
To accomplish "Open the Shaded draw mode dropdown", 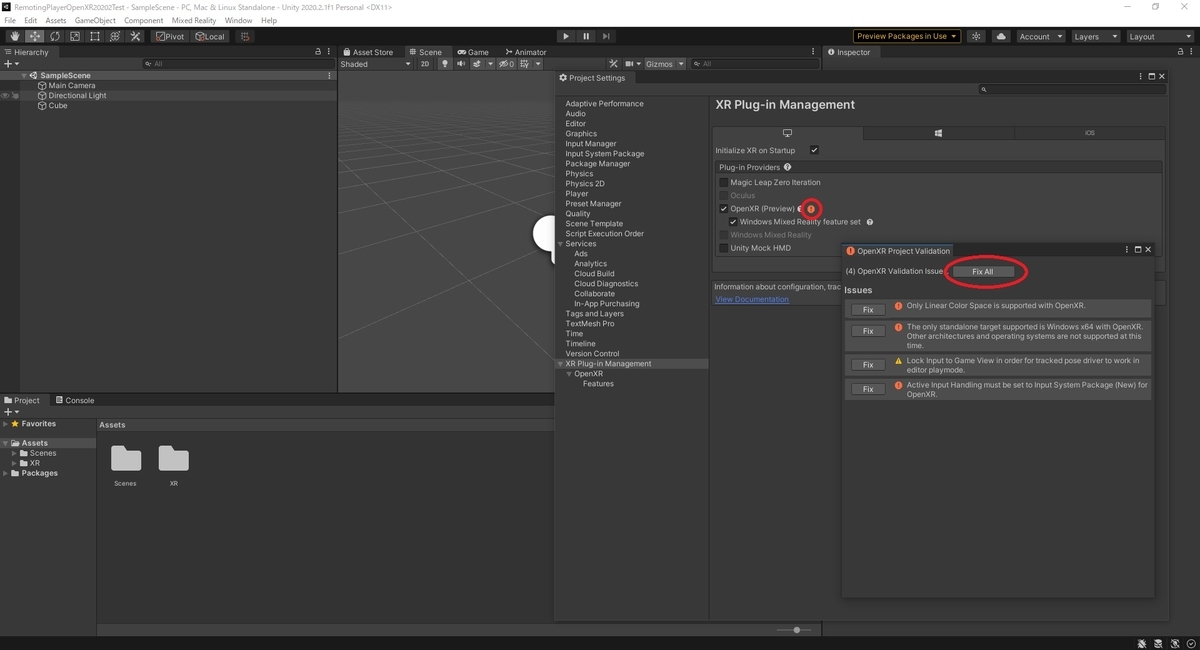I will tap(375, 63).
